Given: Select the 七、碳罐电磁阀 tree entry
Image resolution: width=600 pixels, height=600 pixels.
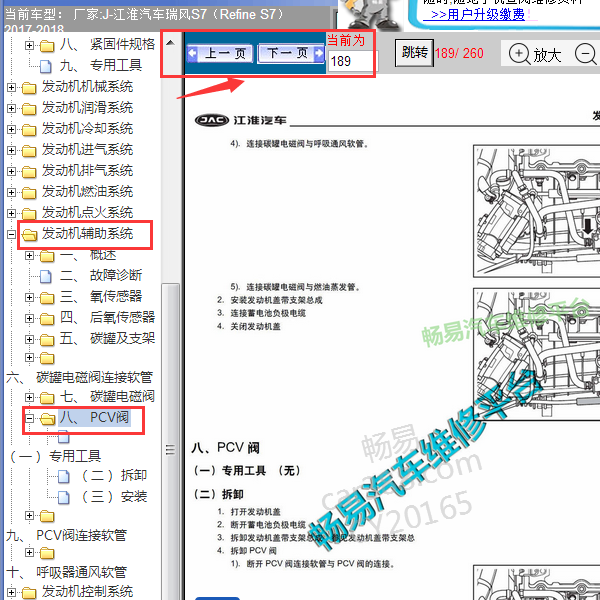Looking at the screenshot, I should (107, 396).
